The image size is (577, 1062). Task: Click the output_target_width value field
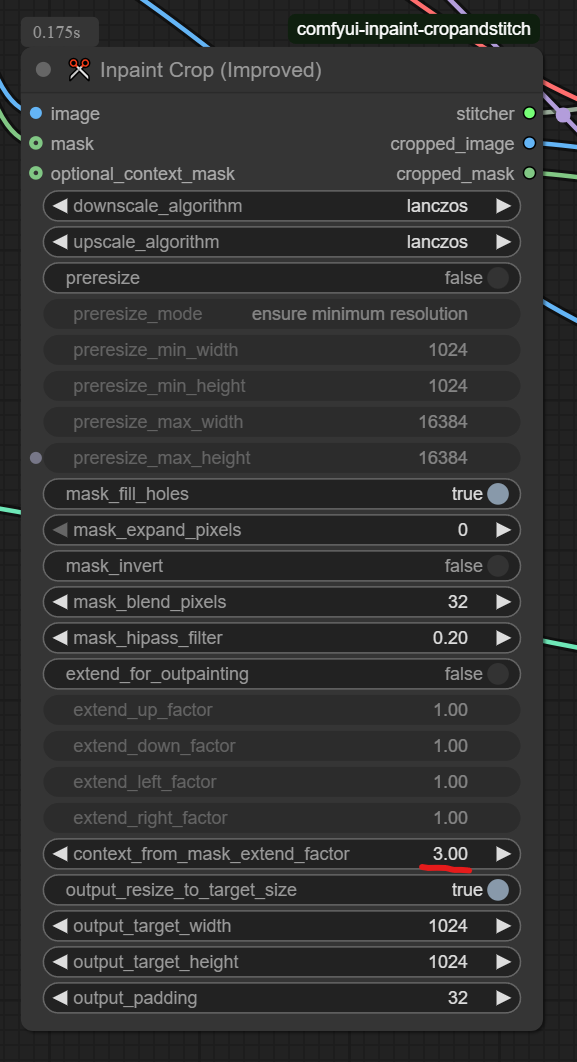pos(282,926)
